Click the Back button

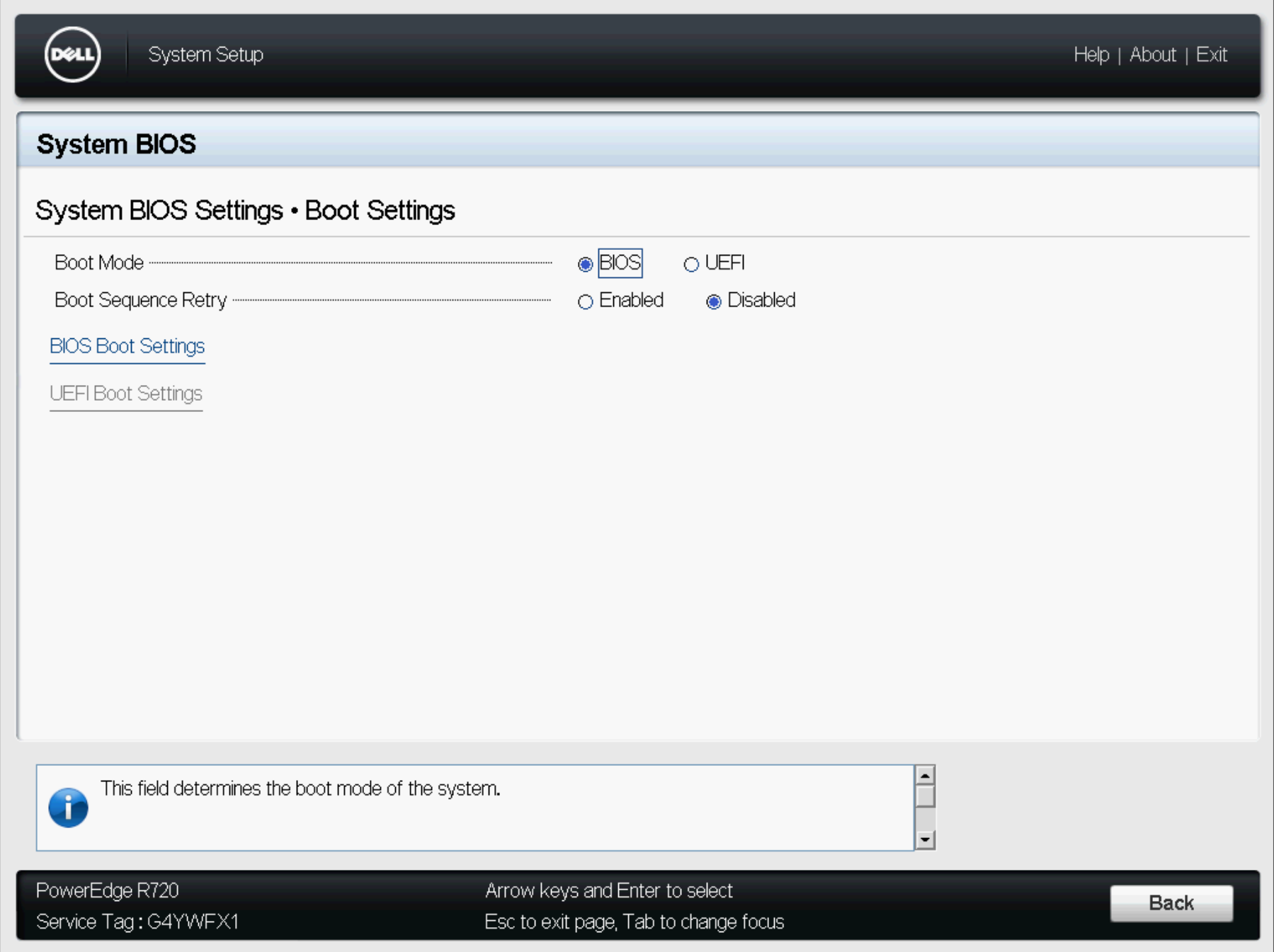[1171, 903]
